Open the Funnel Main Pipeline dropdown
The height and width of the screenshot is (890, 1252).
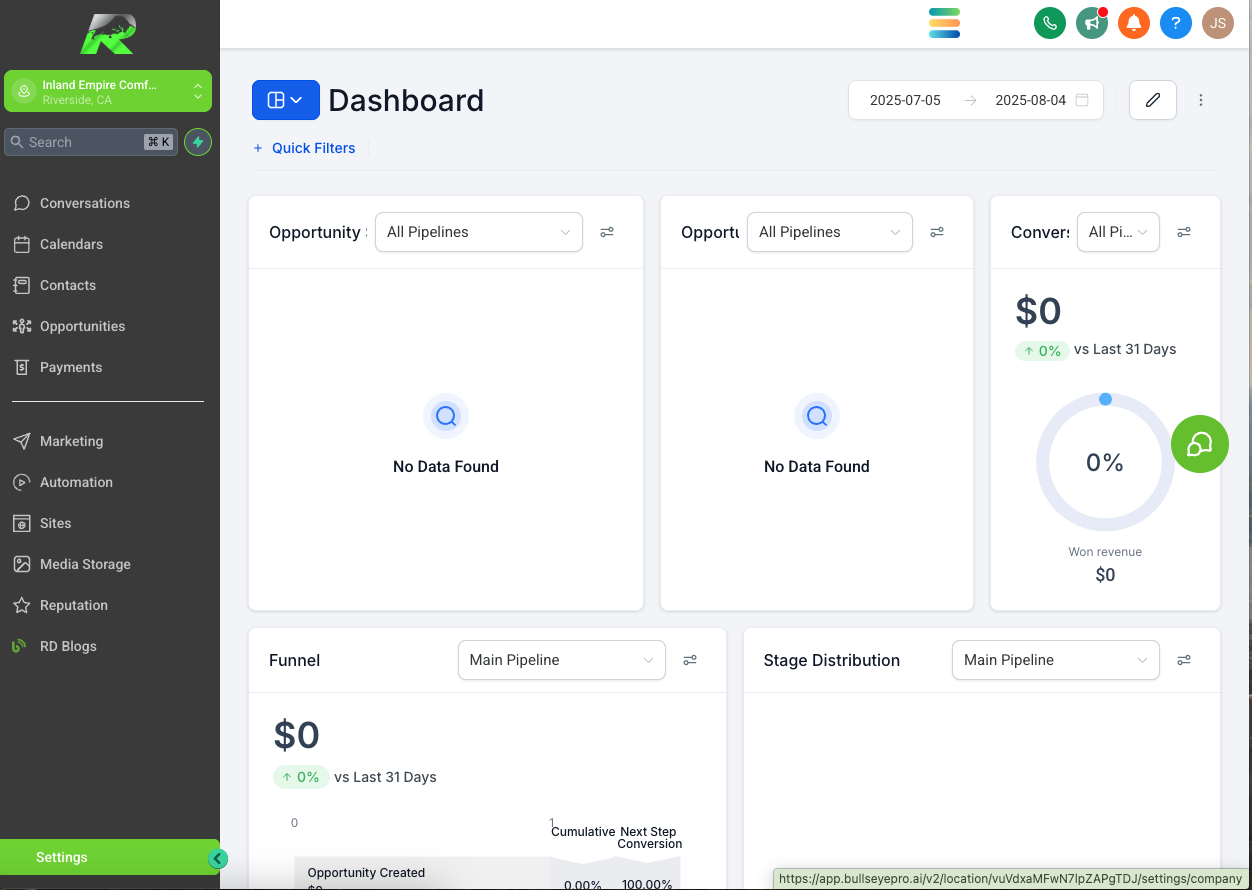pos(561,660)
